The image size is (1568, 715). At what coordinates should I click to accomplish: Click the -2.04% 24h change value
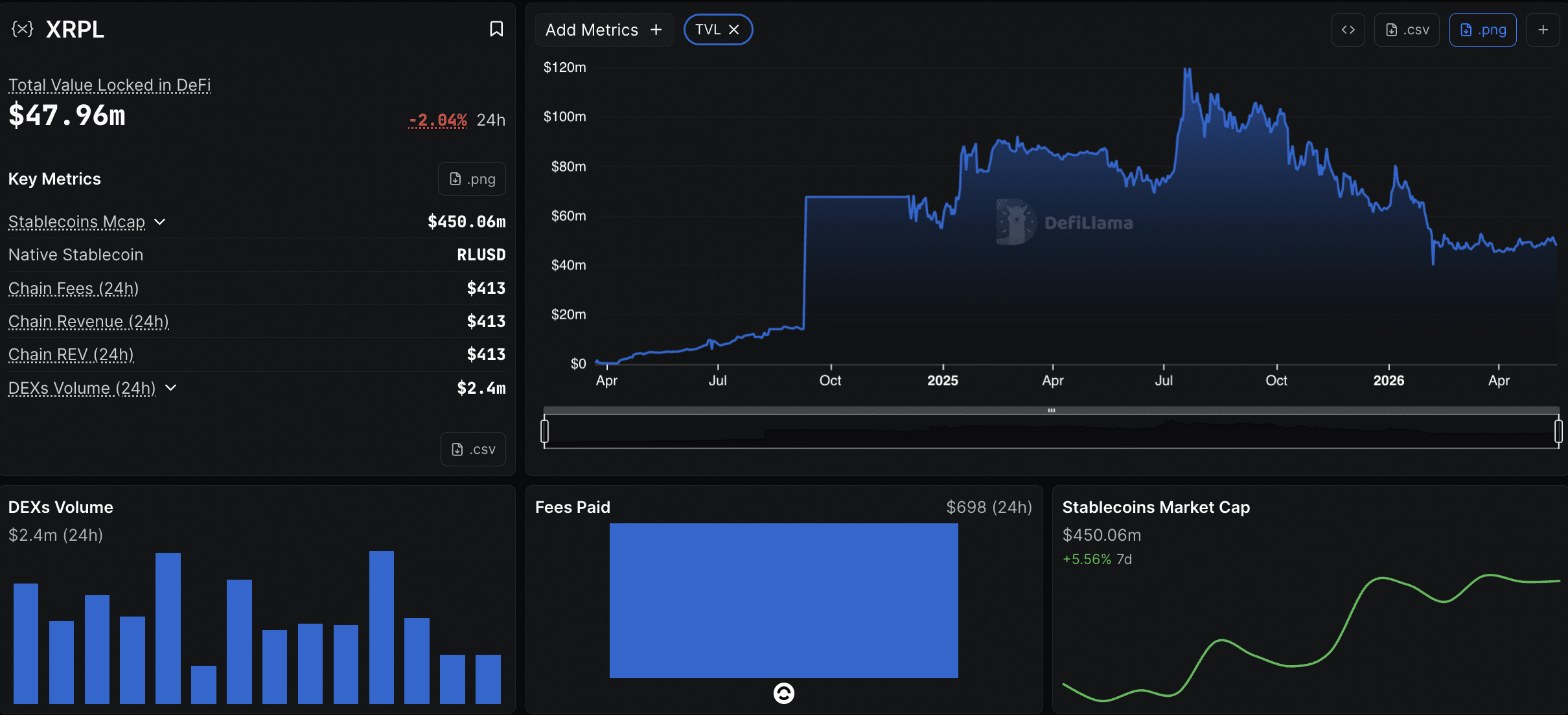[437, 120]
